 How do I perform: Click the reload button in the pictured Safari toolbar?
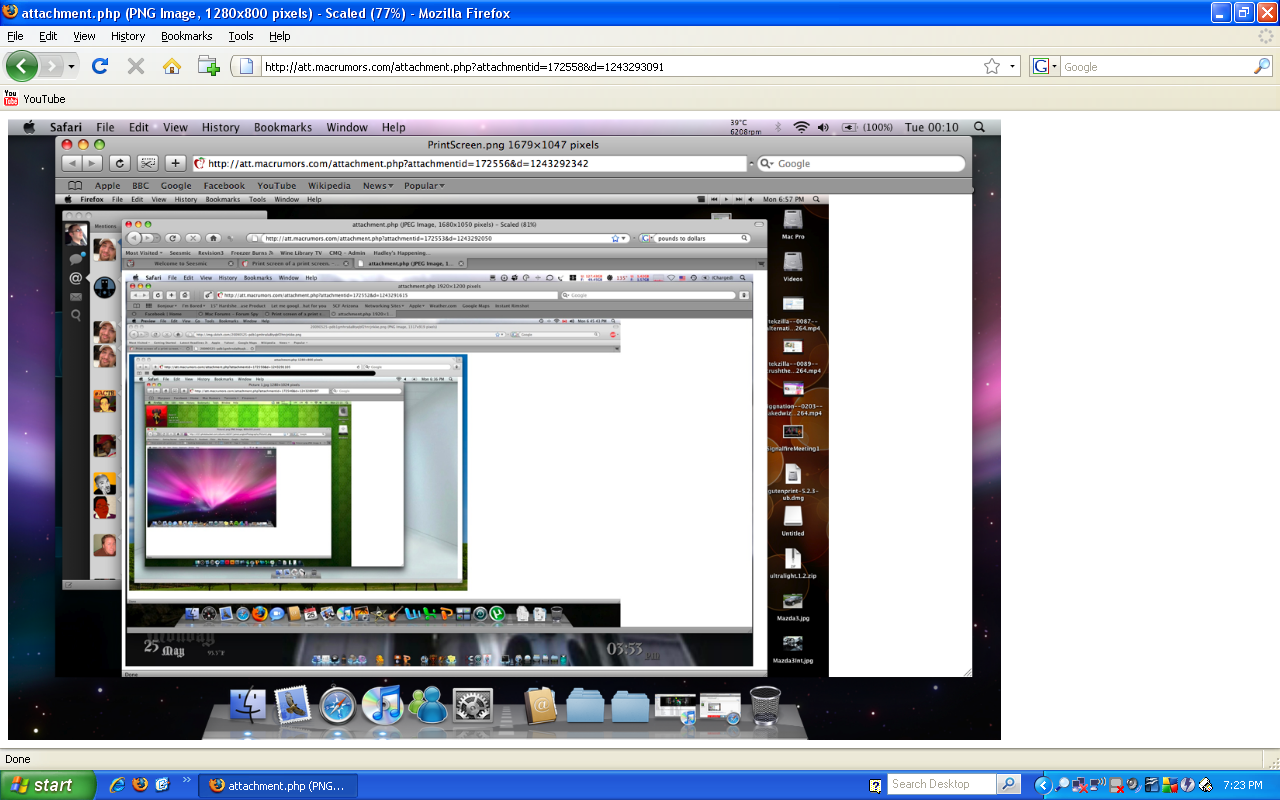coord(120,163)
